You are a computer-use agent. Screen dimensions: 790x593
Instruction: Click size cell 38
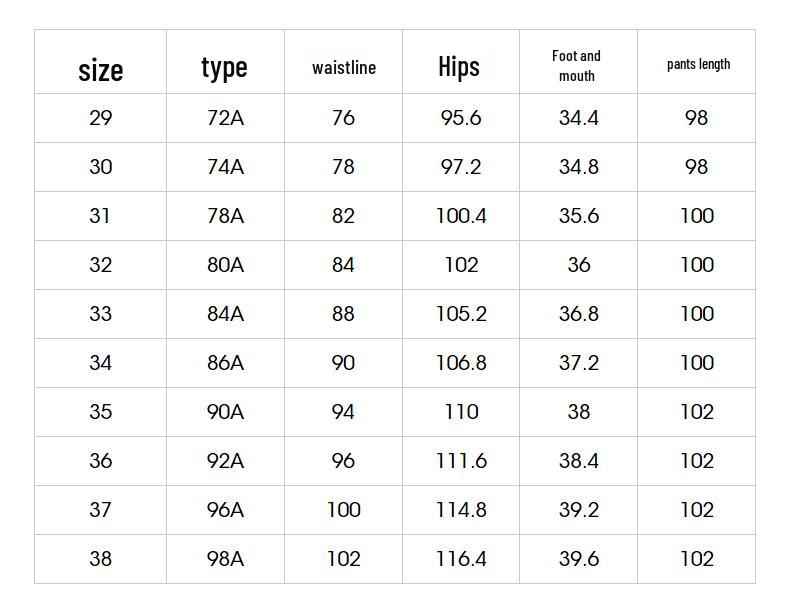pos(100,559)
